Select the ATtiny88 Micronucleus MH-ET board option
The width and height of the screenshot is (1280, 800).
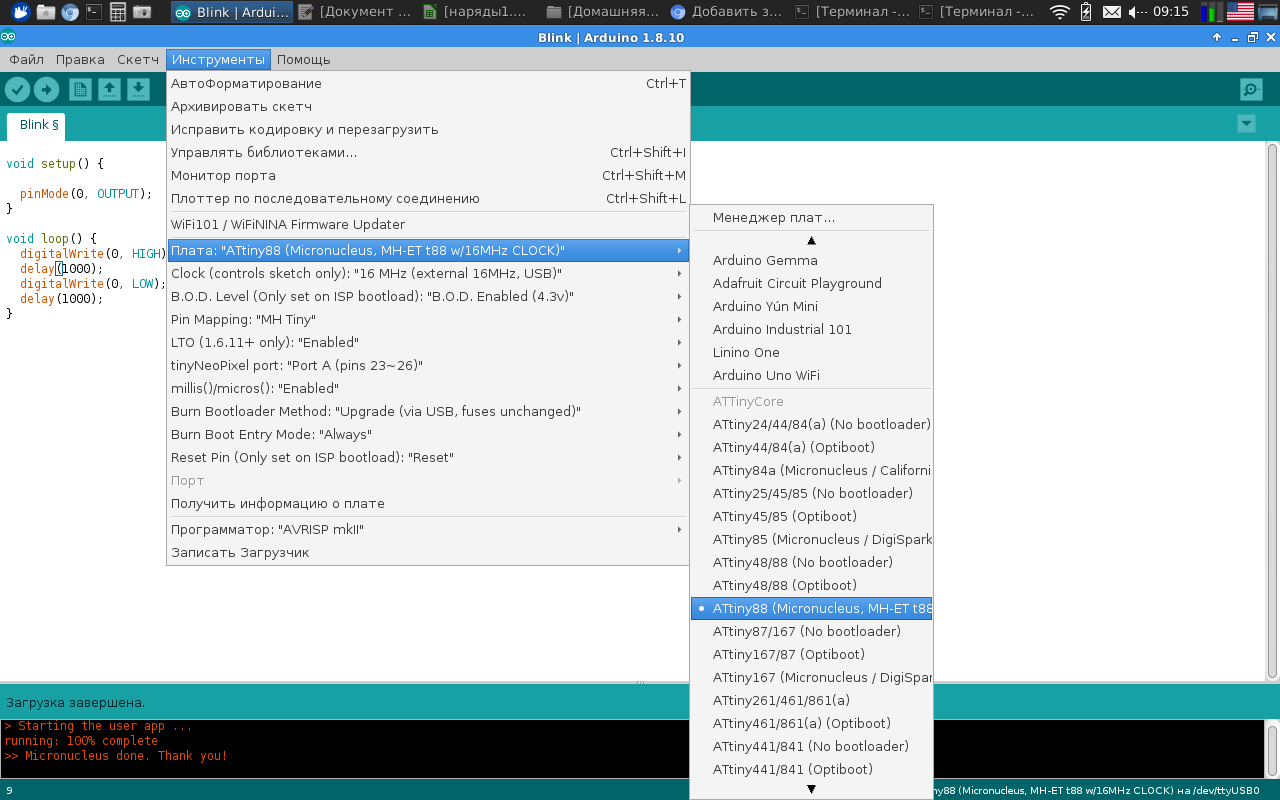pyautogui.click(x=811, y=608)
